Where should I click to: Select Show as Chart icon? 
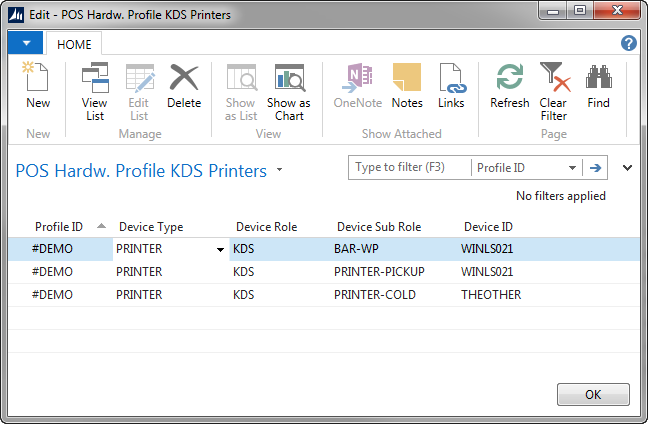289,90
